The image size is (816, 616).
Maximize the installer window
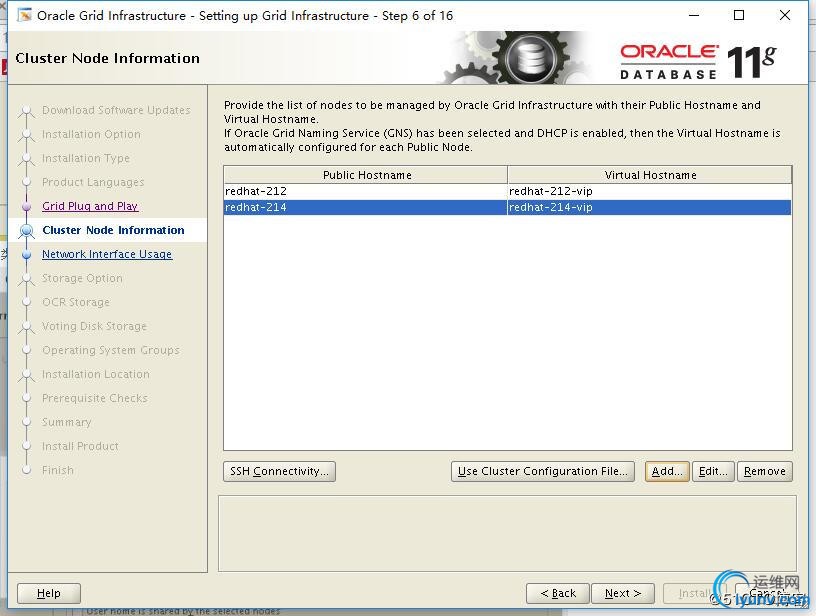738,15
